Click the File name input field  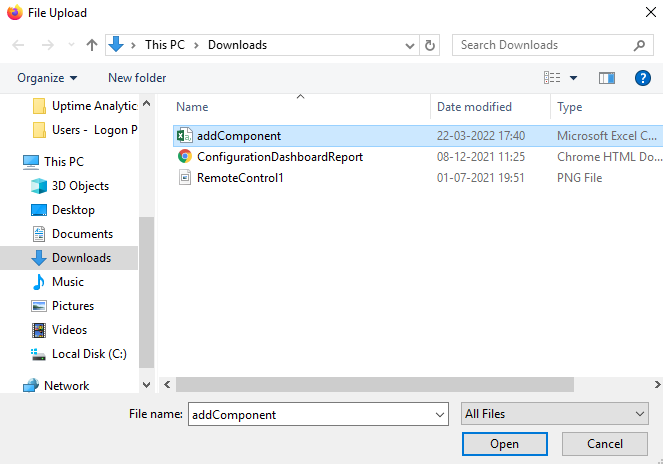click(x=318, y=414)
